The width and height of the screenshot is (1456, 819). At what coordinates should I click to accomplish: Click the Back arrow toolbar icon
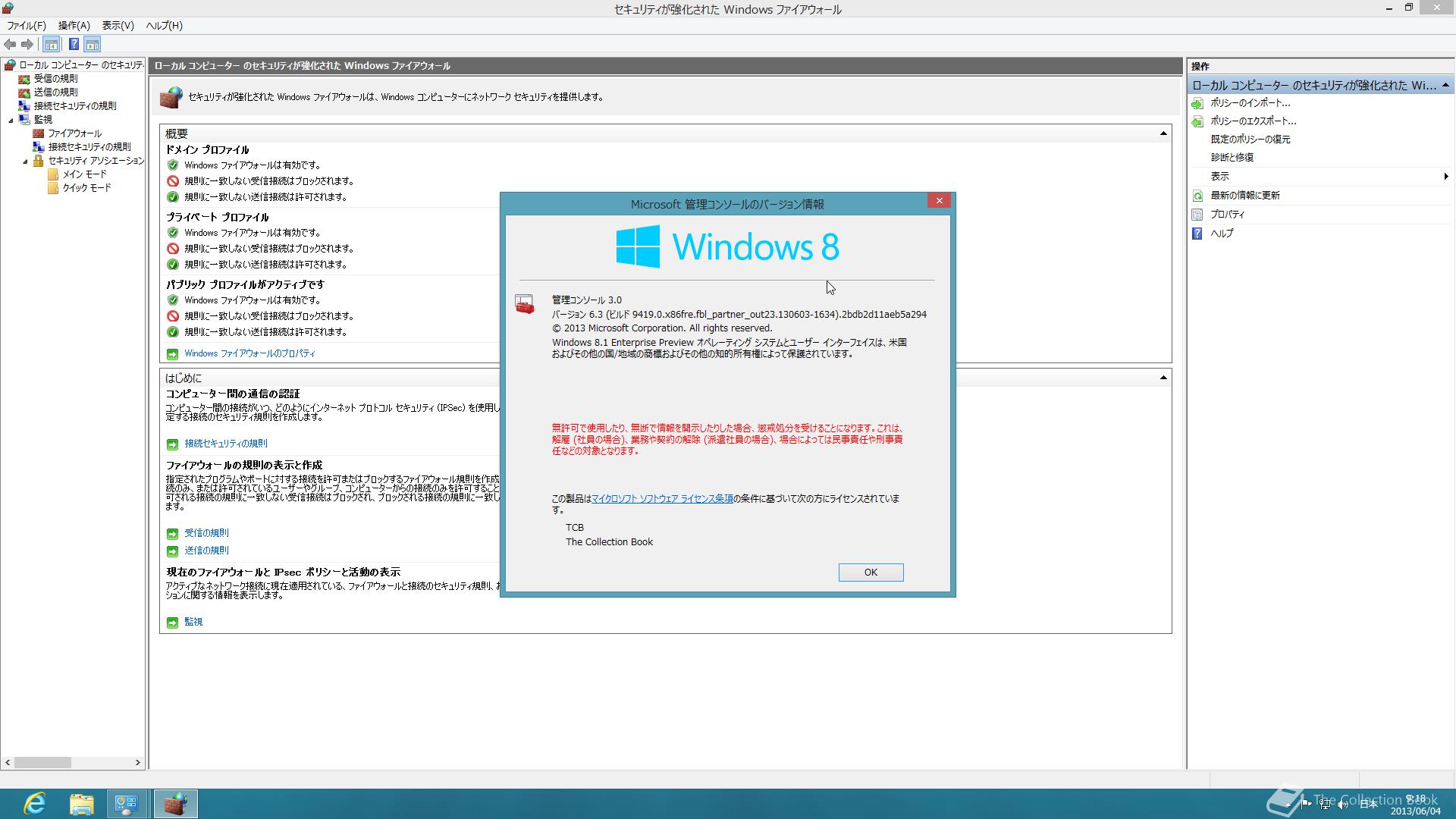10,45
